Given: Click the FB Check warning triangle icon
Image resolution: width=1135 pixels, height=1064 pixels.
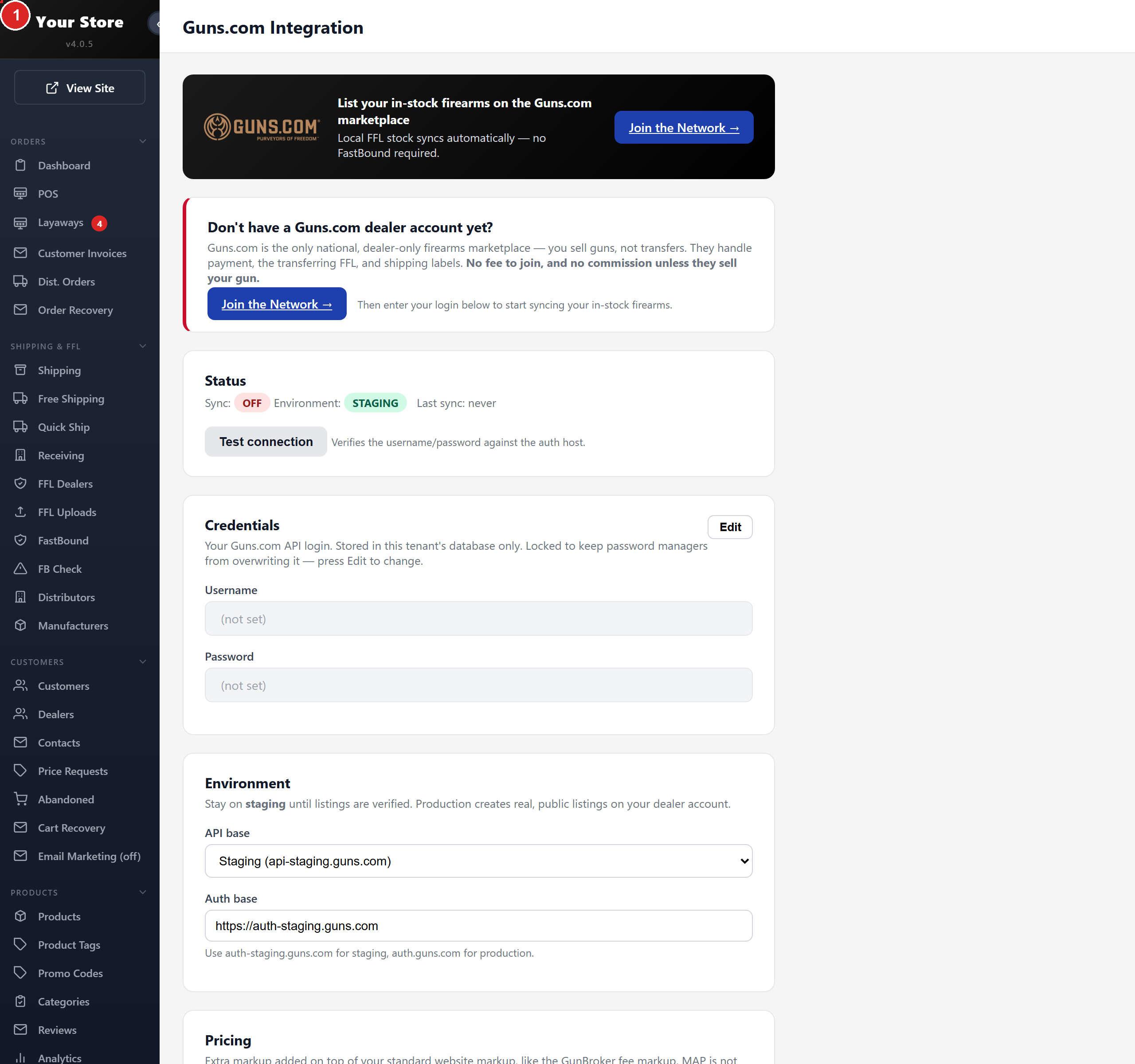Looking at the screenshot, I should pyautogui.click(x=20, y=568).
